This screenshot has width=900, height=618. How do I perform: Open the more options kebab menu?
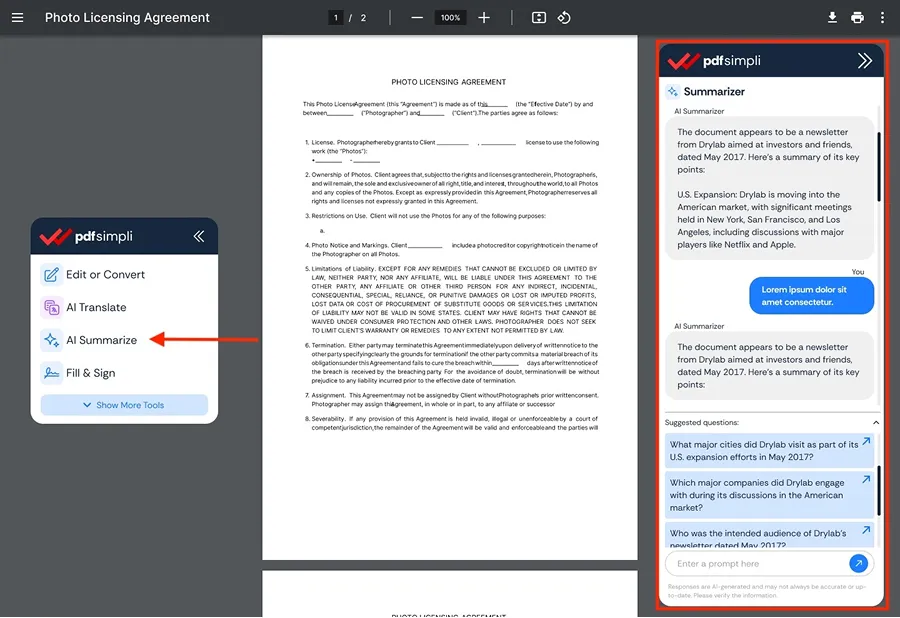pos(882,18)
